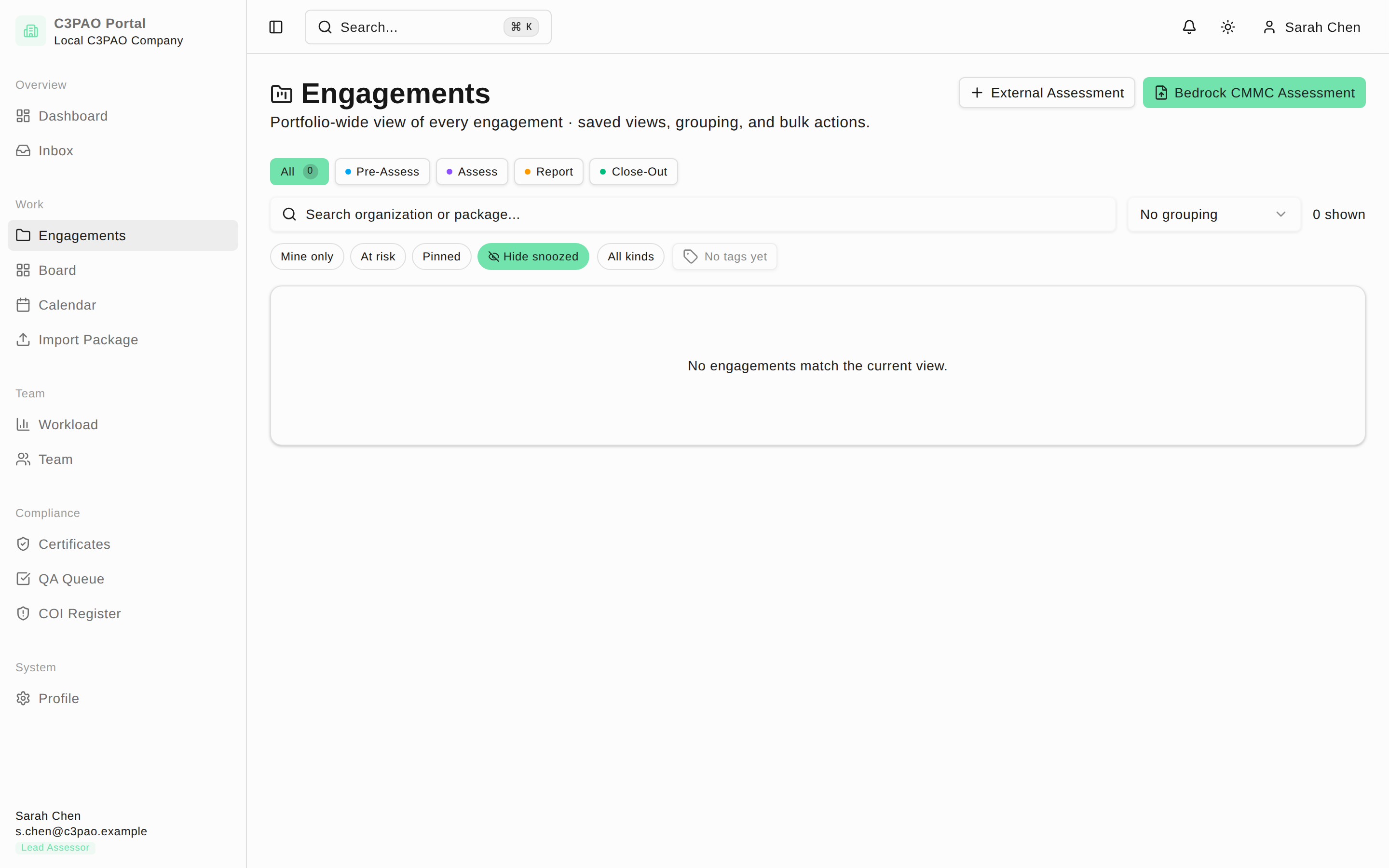This screenshot has width=1389, height=868.
Task: Click the ⌘ K shortcut badge
Action: click(x=520, y=27)
